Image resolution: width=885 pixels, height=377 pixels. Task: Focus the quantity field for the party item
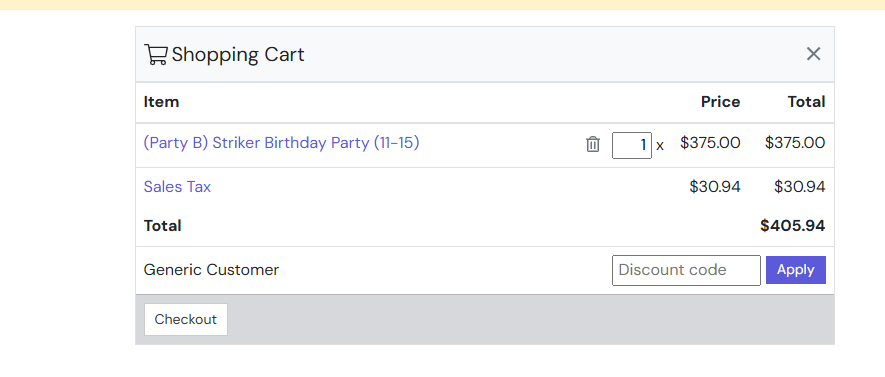[x=632, y=145]
